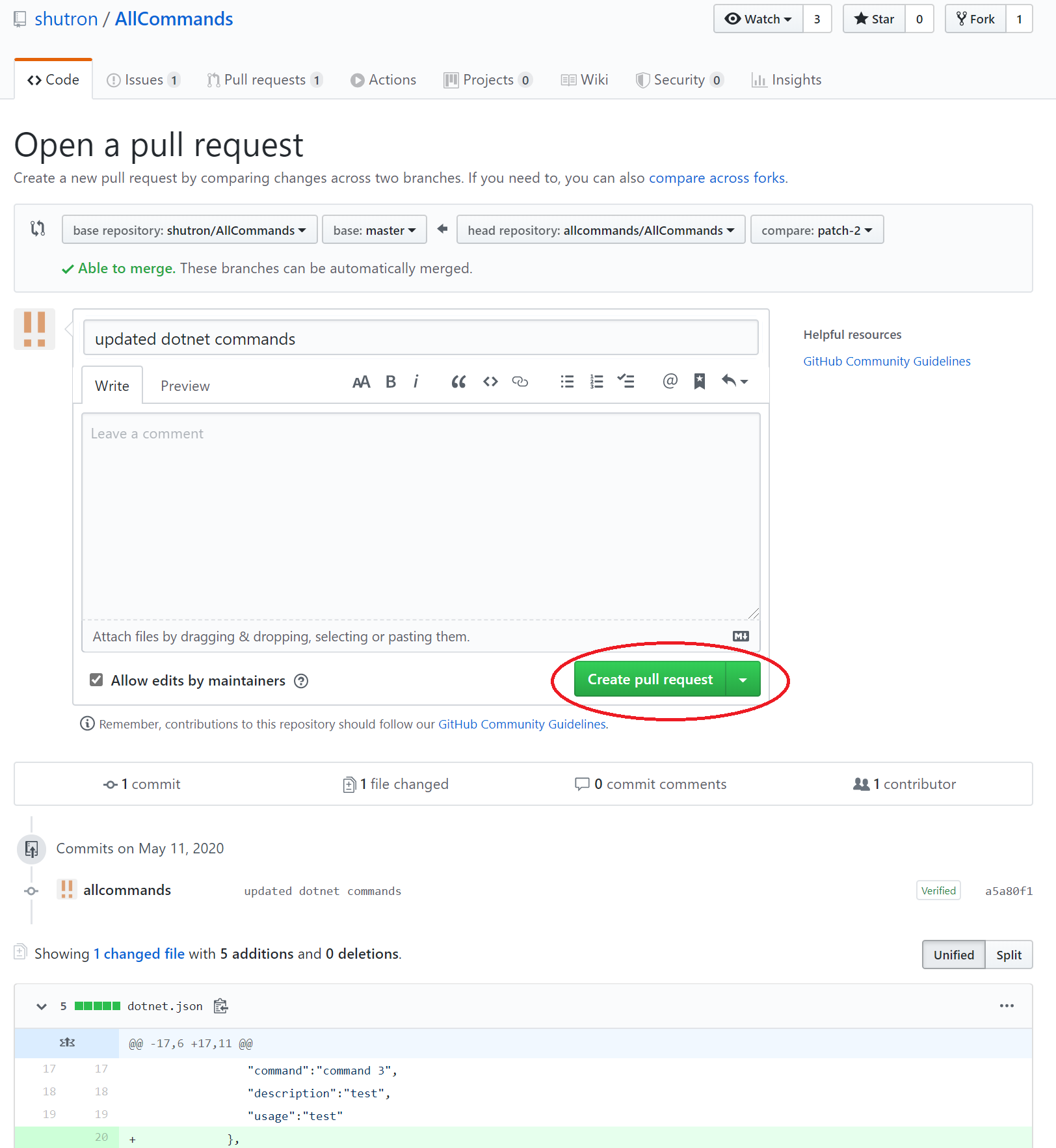The image size is (1056, 1148).
Task: Open the fork count of 1
Action: point(1020,20)
